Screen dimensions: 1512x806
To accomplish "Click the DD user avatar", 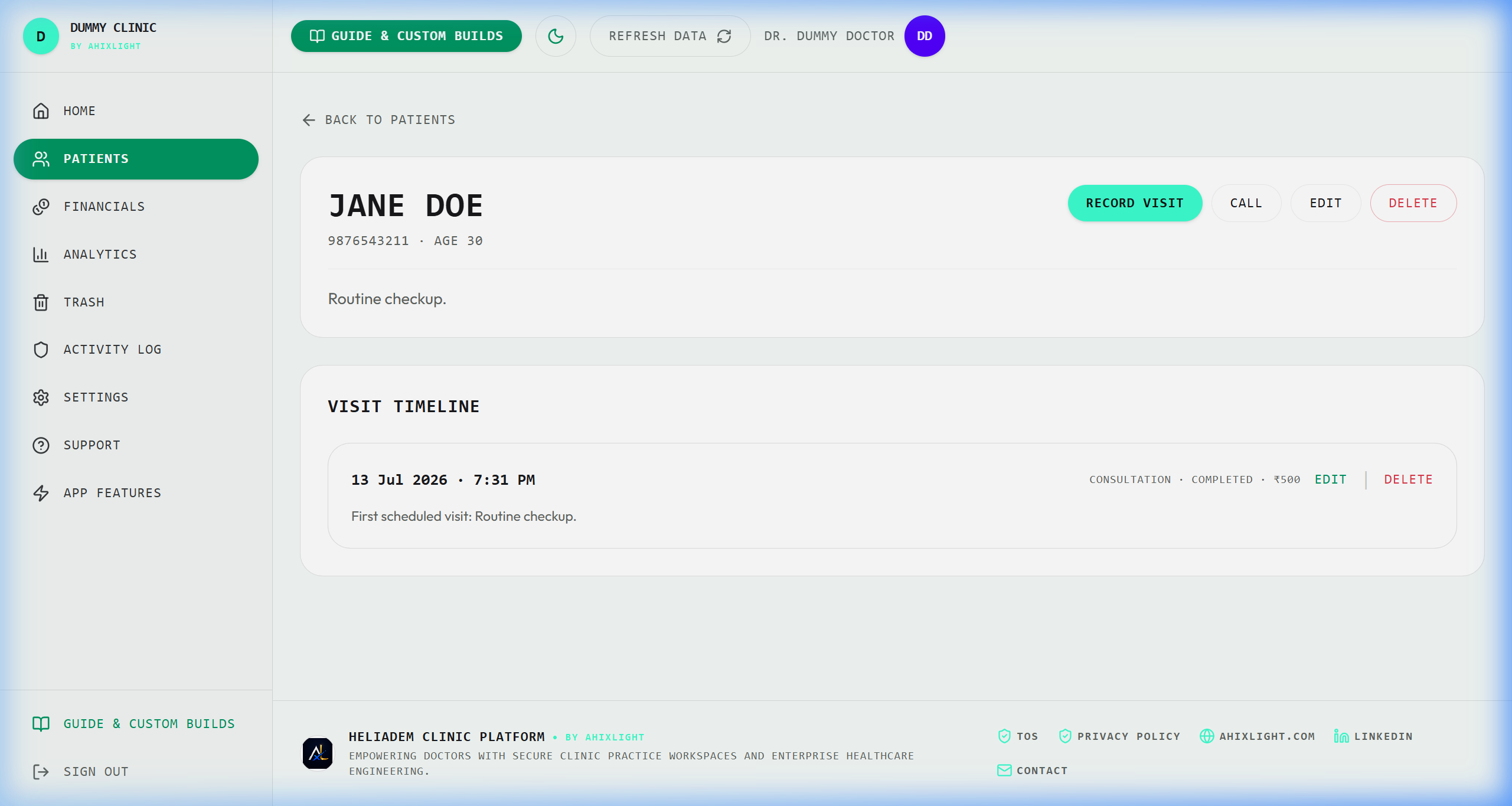I will [x=925, y=36].
